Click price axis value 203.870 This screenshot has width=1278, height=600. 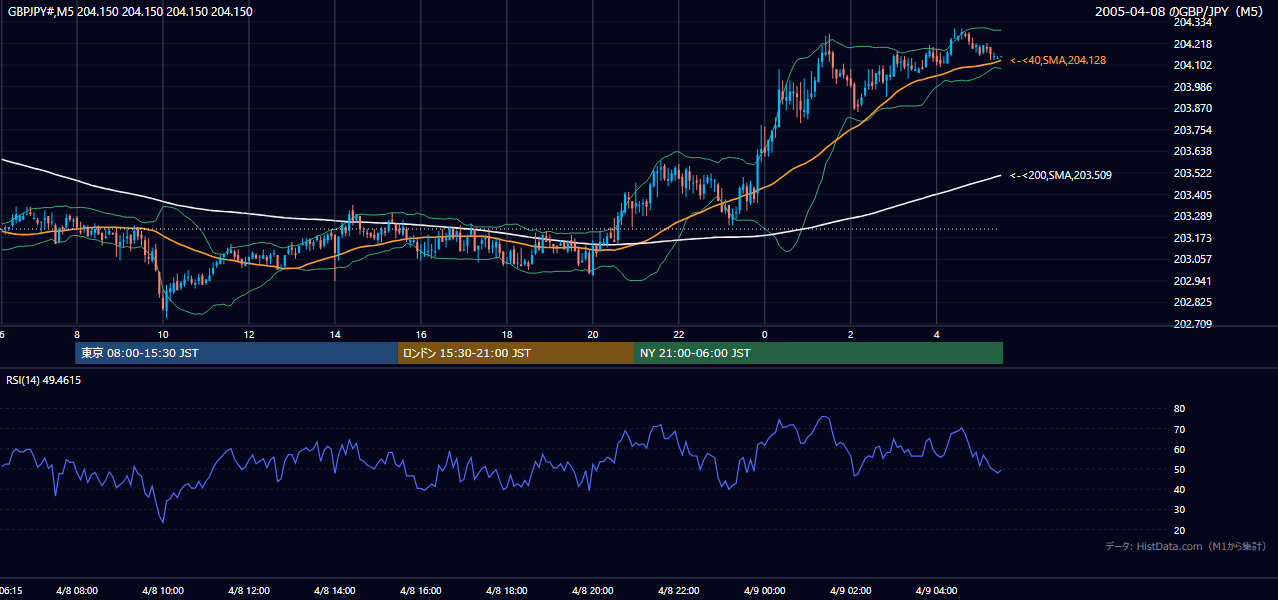1193,108
